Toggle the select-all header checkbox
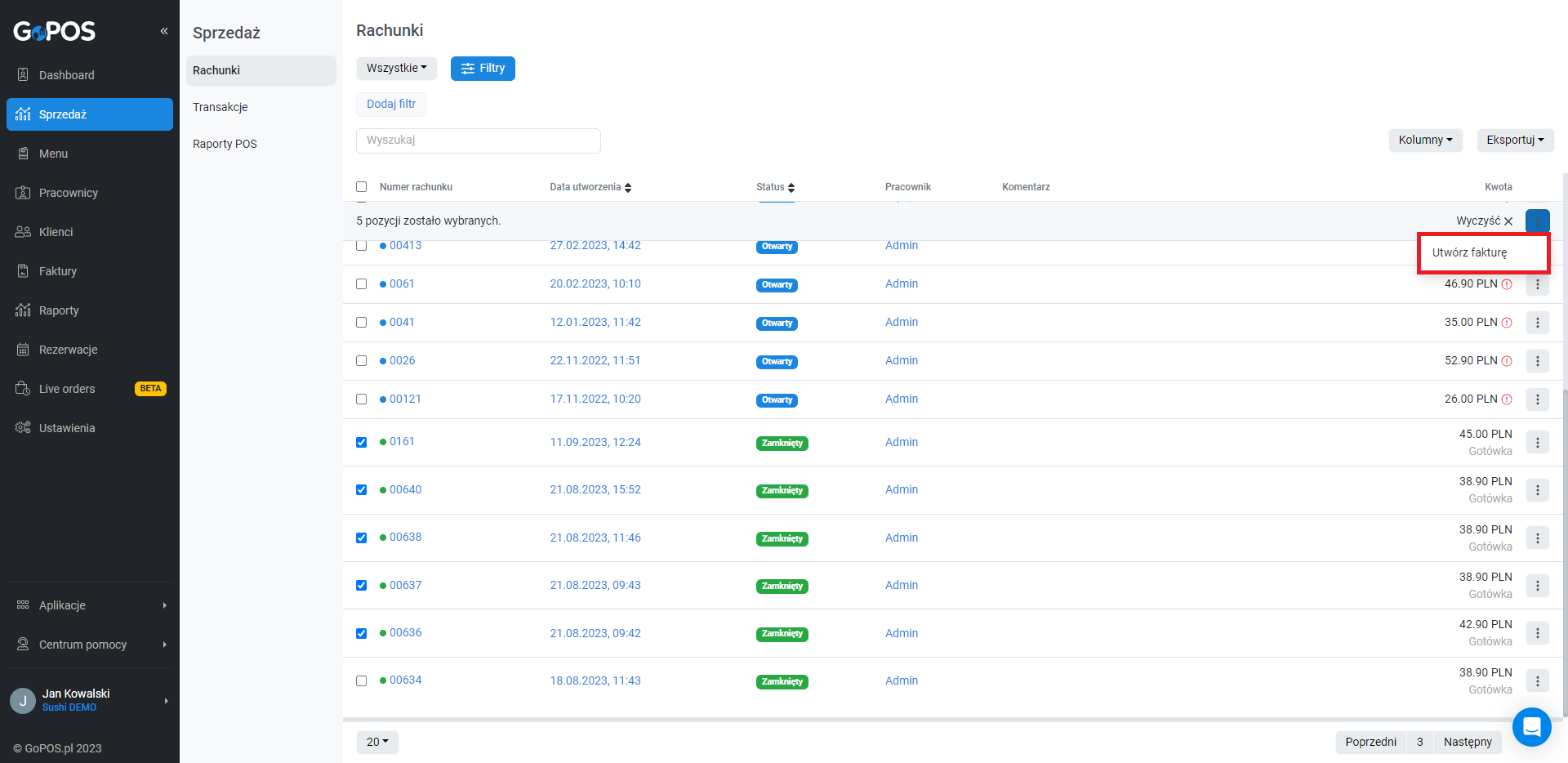This screenshot has height=763, width=1568. pos(362,187)
